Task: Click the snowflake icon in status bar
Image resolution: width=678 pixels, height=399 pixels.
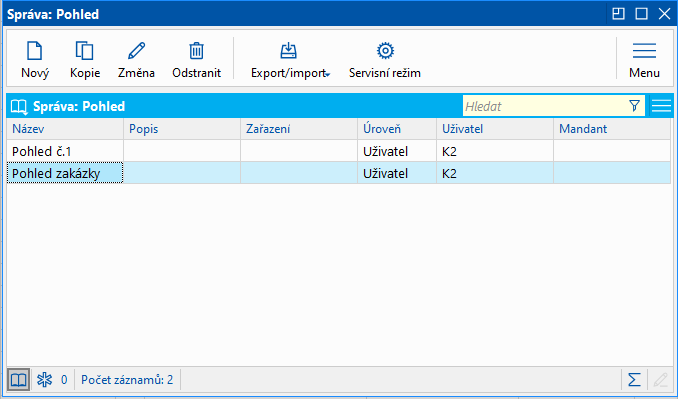Action: click(x=44, y=380)
